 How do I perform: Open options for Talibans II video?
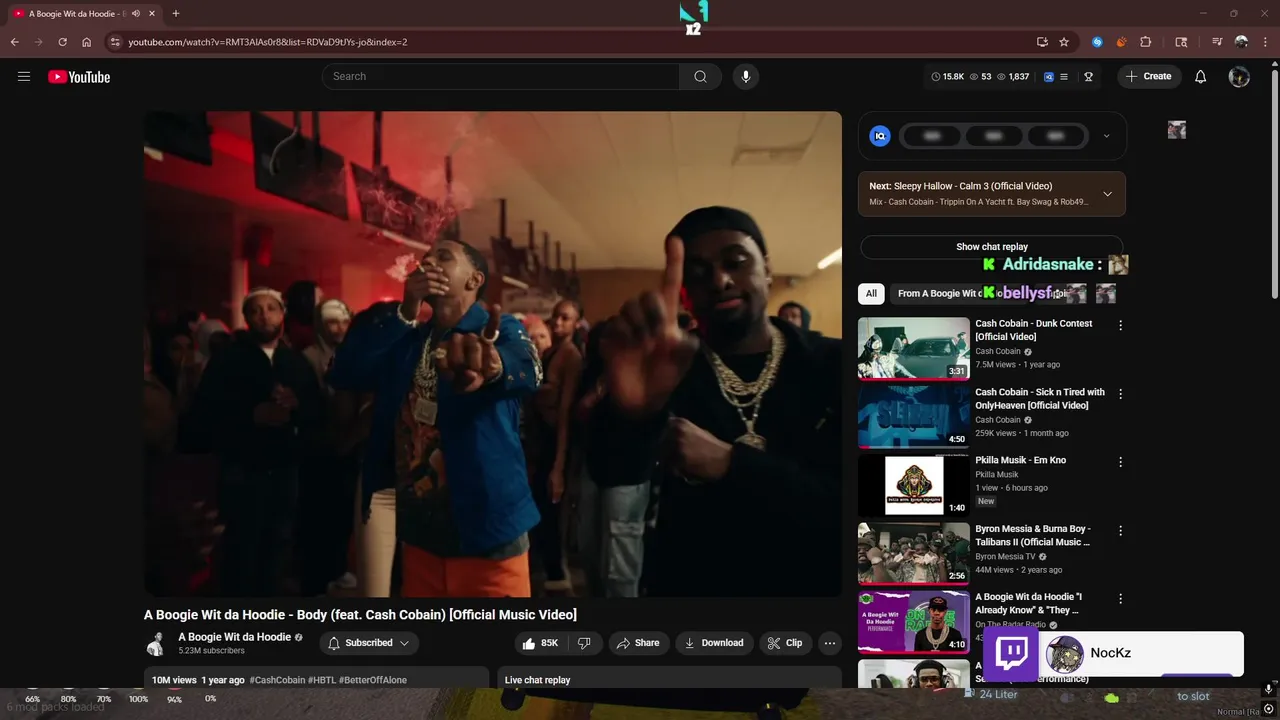tap(1120, 530)
